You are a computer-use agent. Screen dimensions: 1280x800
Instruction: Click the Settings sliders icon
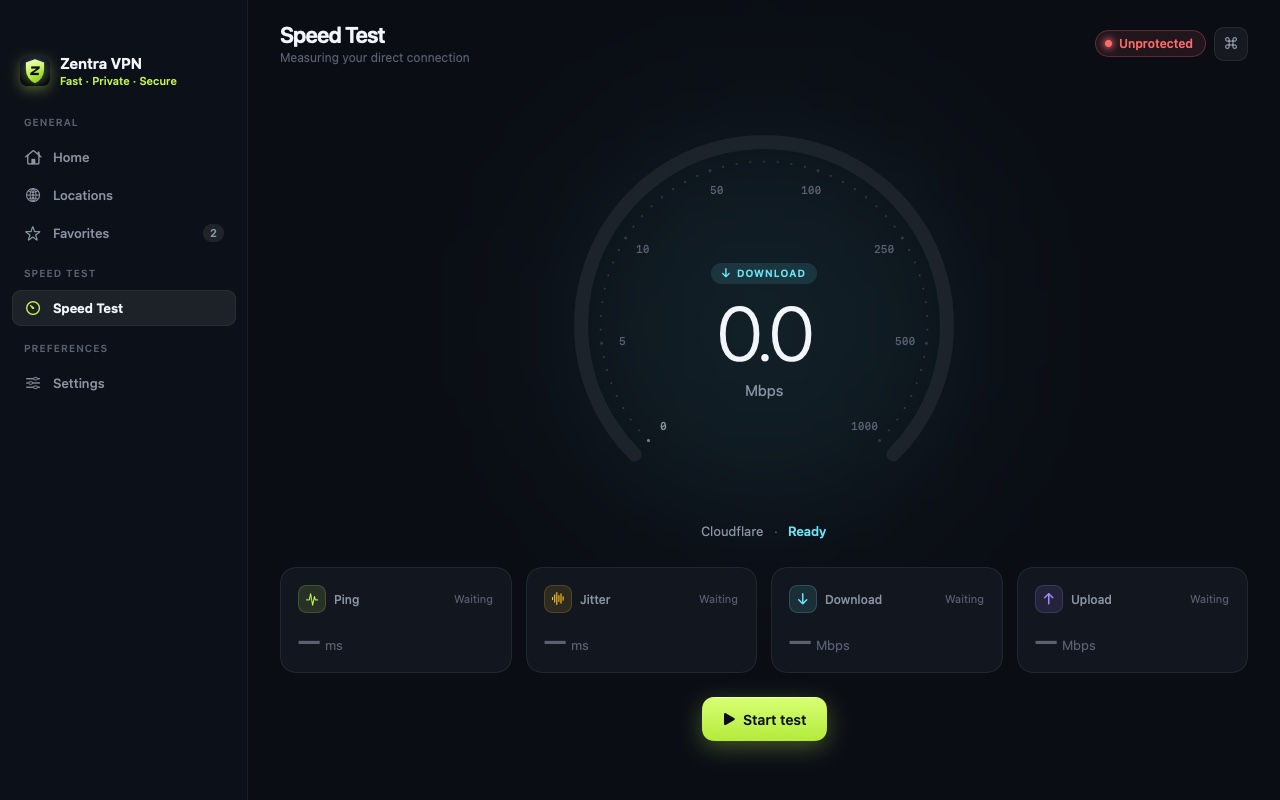coord(33,383)
